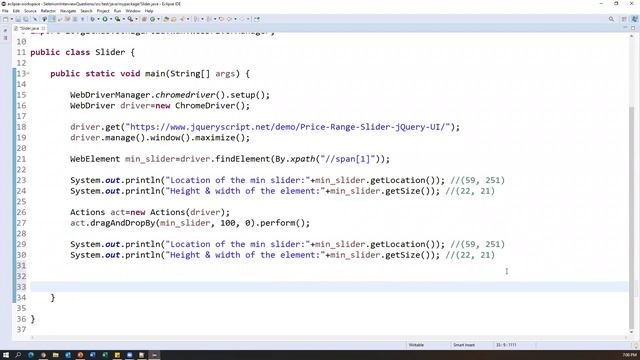Open Excel from the taskbar

coord(105,355)
